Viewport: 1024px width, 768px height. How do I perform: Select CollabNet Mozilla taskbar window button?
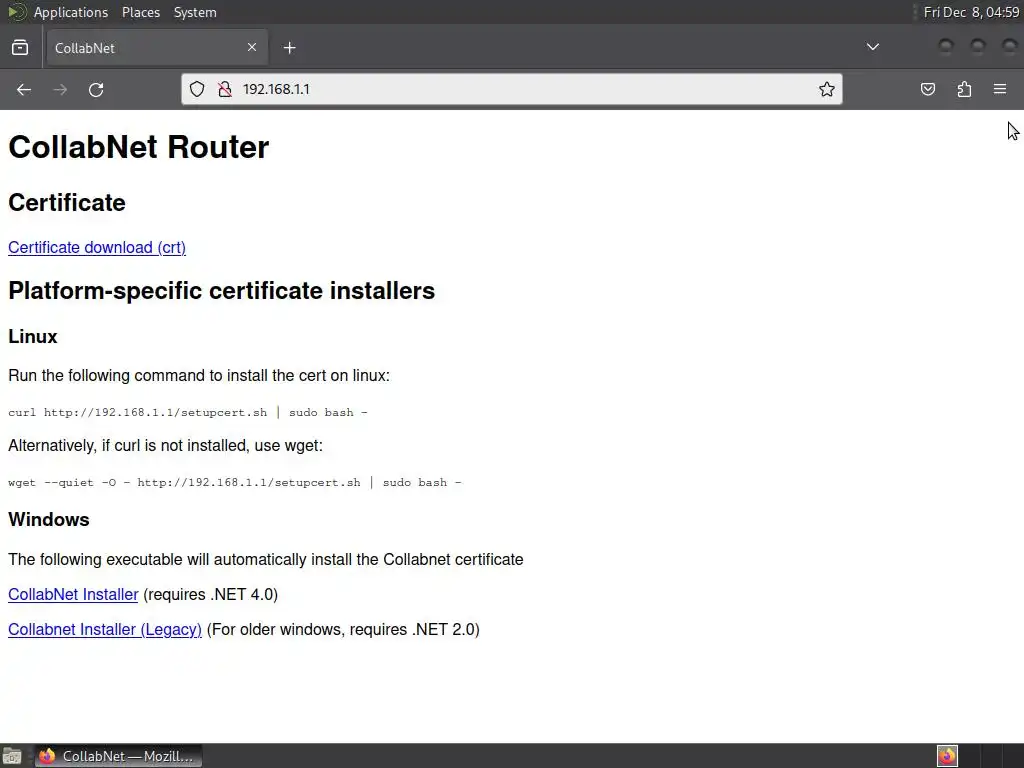click(118, 756)
